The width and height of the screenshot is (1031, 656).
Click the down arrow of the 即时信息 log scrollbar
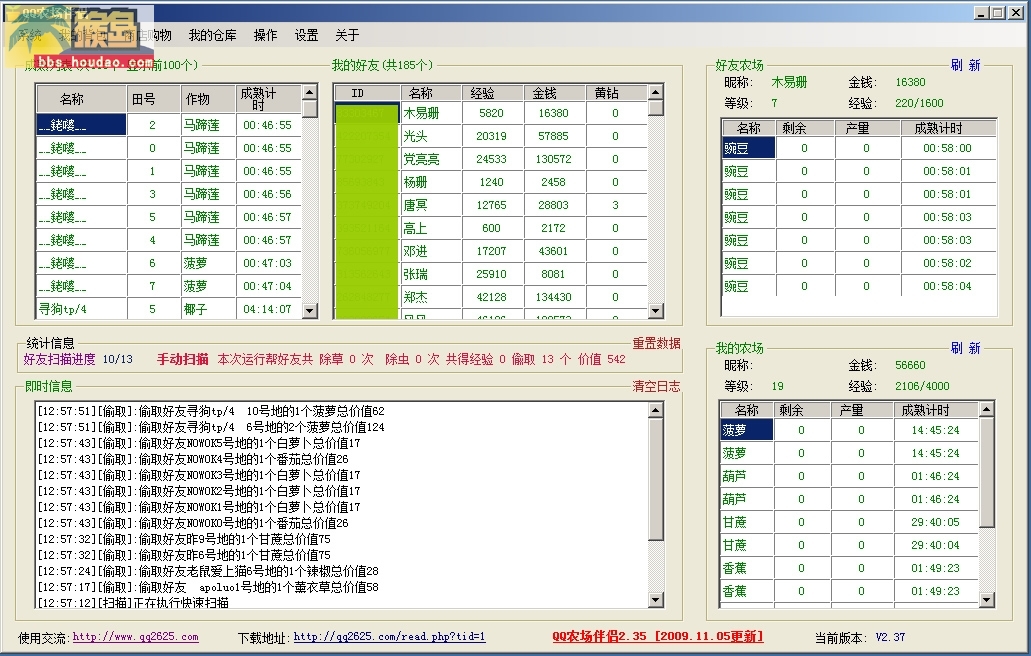click(x=656, y=599)
